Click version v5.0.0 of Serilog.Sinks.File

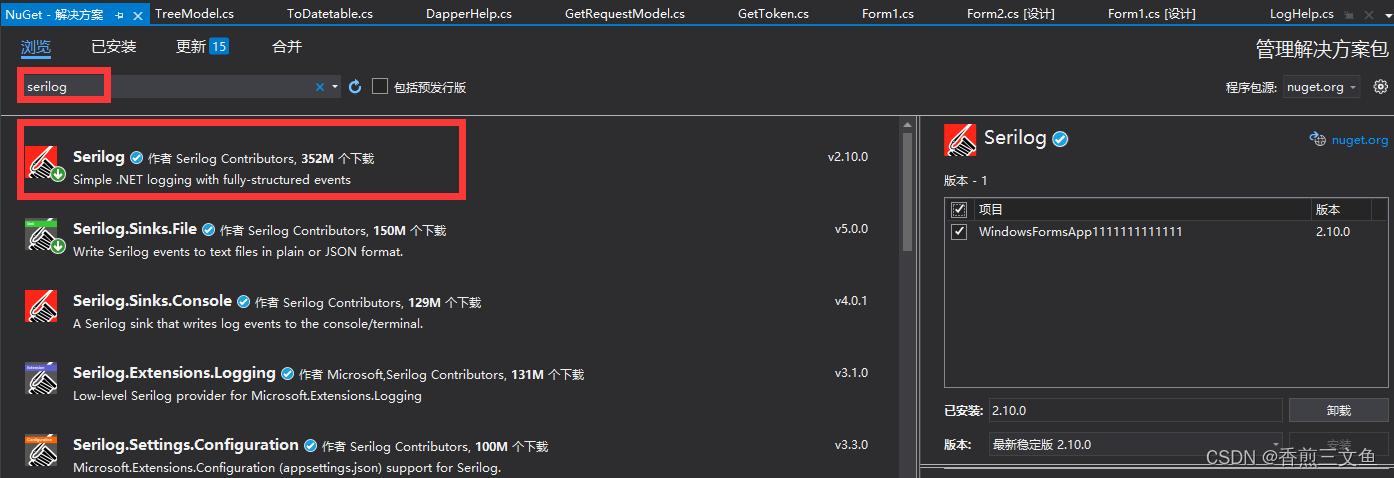[x=851, y=229]
